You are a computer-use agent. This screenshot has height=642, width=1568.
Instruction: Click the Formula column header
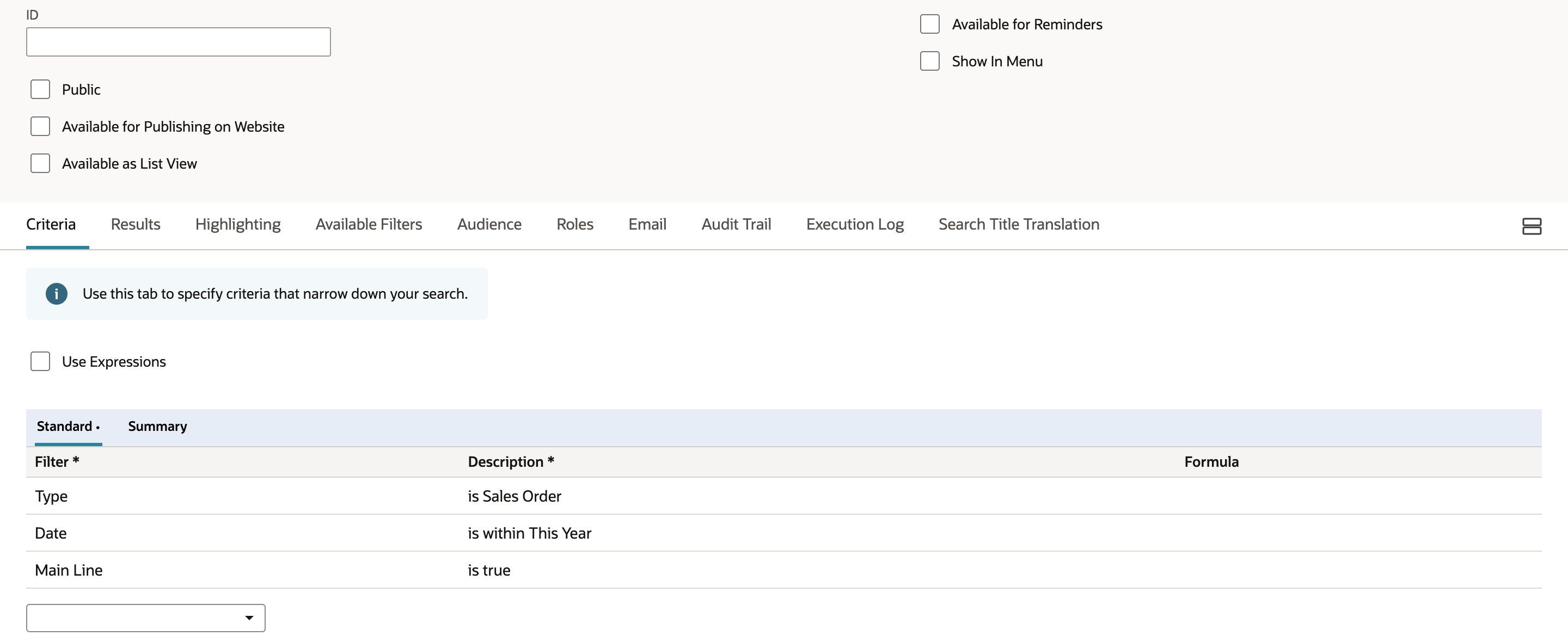pos(1211,462)
